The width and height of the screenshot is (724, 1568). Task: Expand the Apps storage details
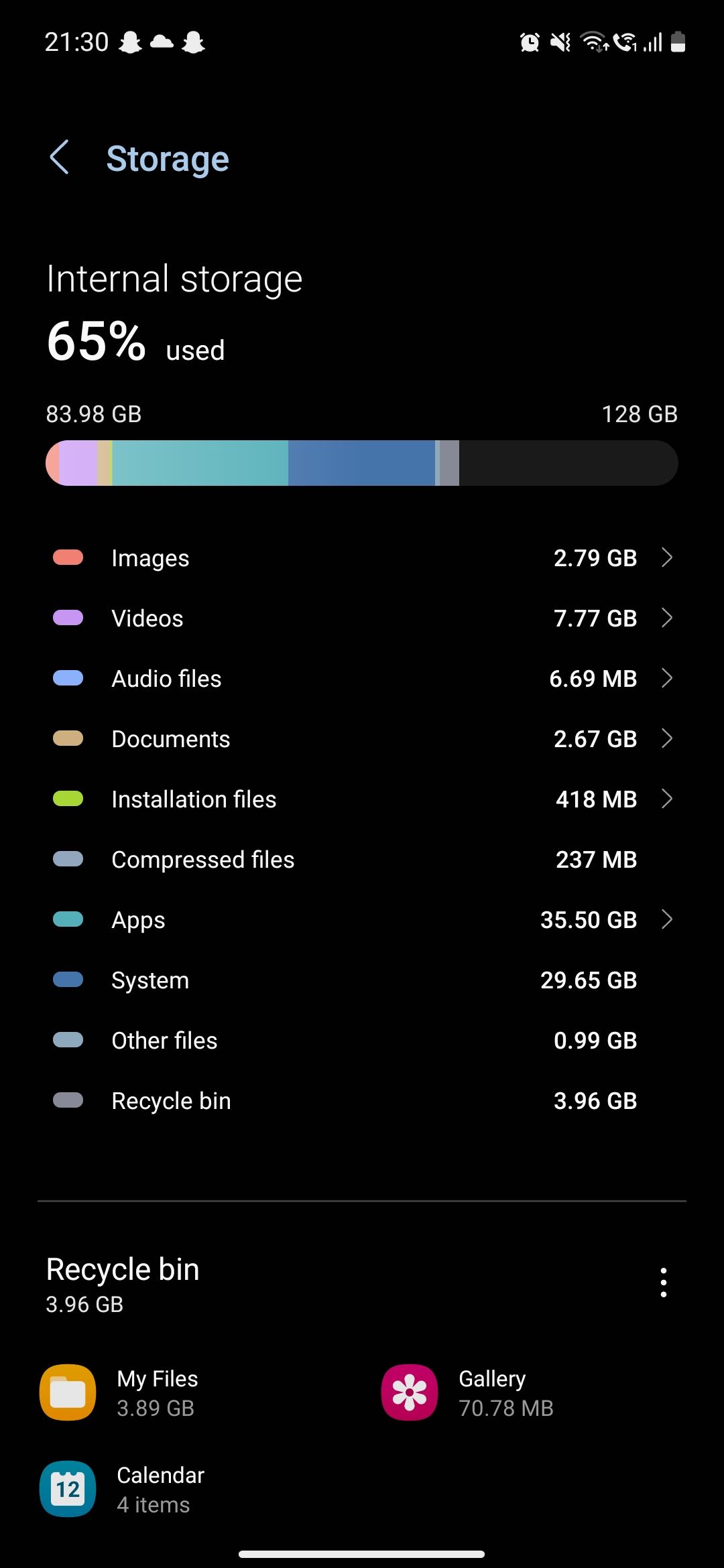pos(667,919)
